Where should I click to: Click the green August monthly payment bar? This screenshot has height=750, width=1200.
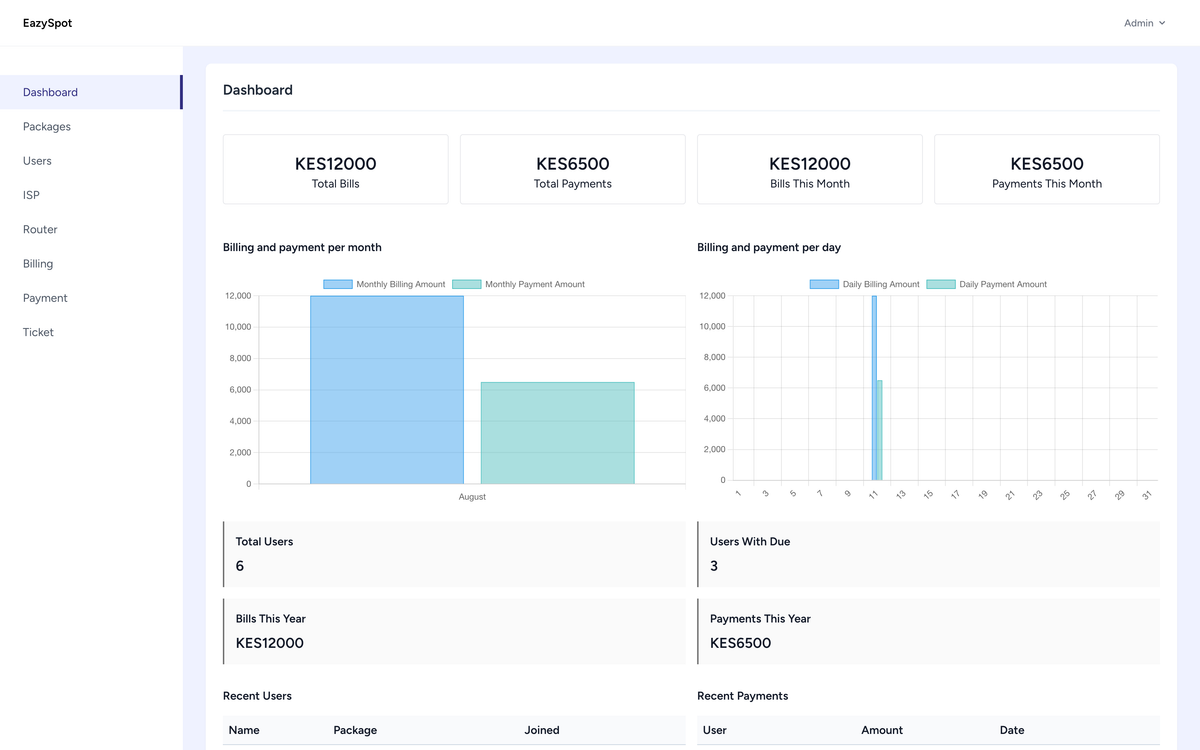[557, 433]
